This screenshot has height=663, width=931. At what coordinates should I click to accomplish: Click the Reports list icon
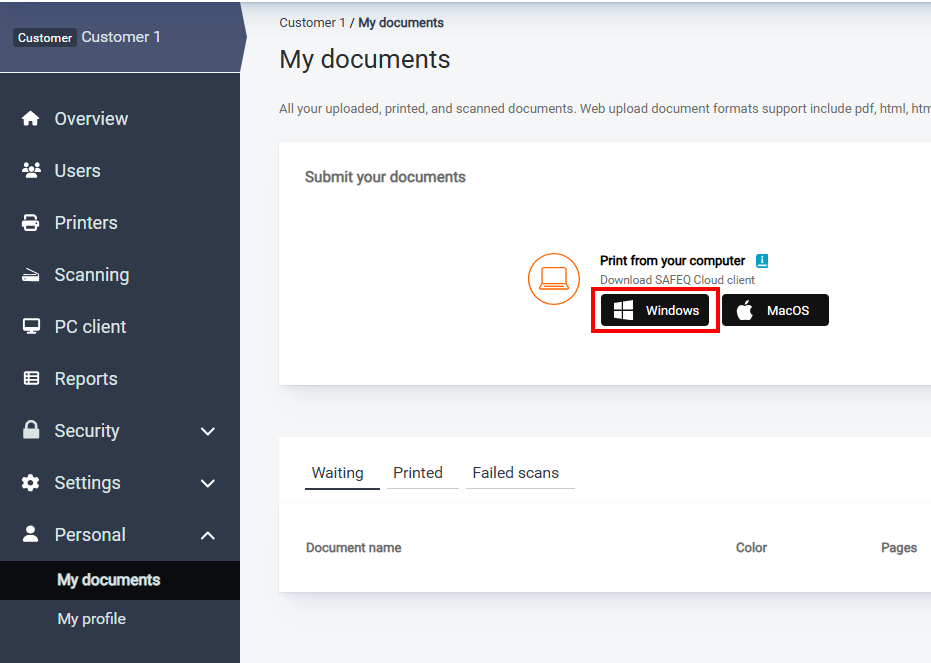click(x=31, y=379)
